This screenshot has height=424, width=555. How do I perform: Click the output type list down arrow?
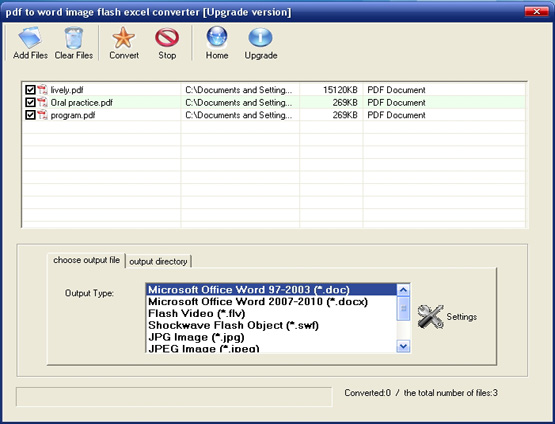pyautogui.click(x=403, y=346)
